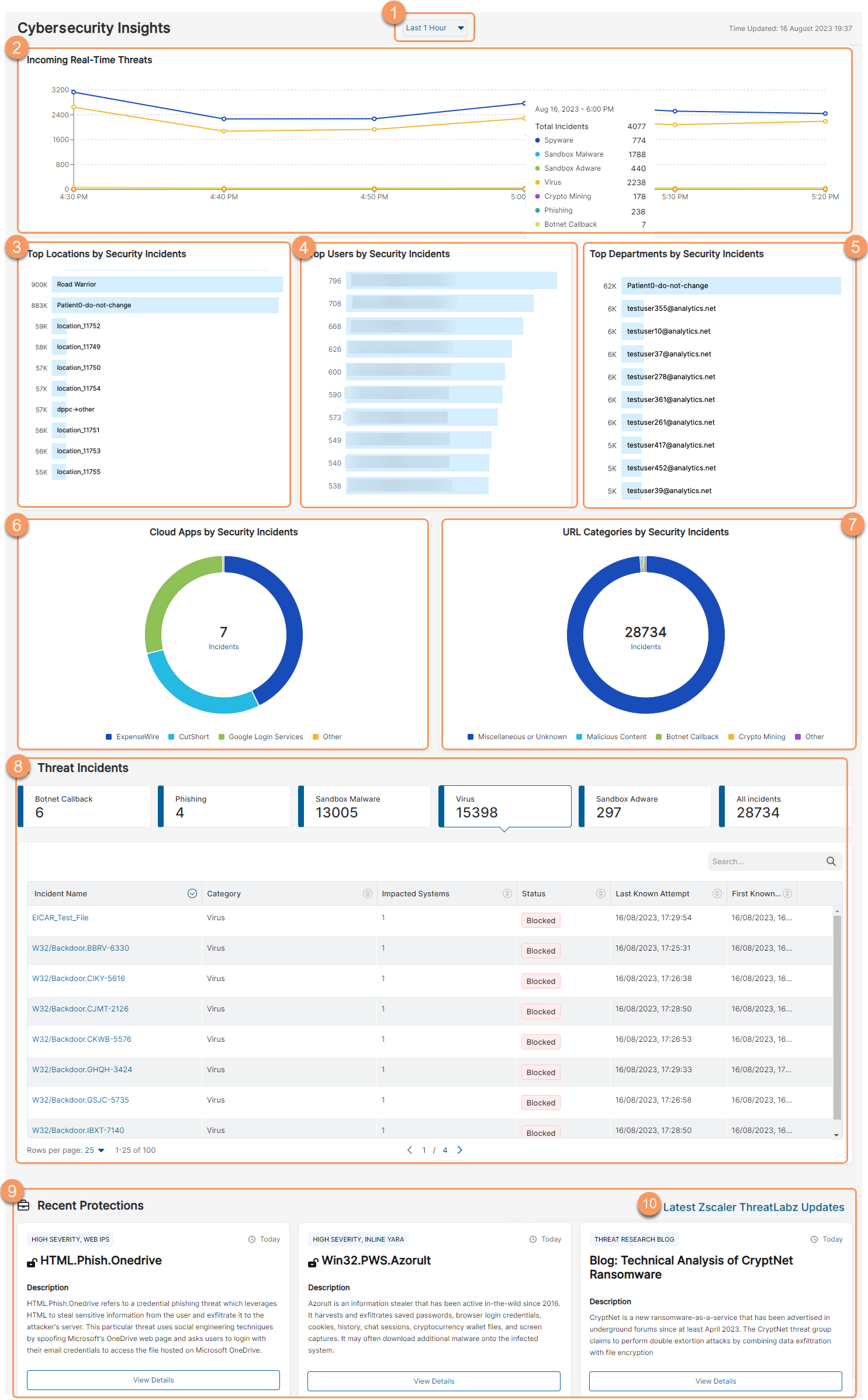The width and height of the screenshot is (868, 1400).
Task: Click the location_11752 bar
Action: 60,326
